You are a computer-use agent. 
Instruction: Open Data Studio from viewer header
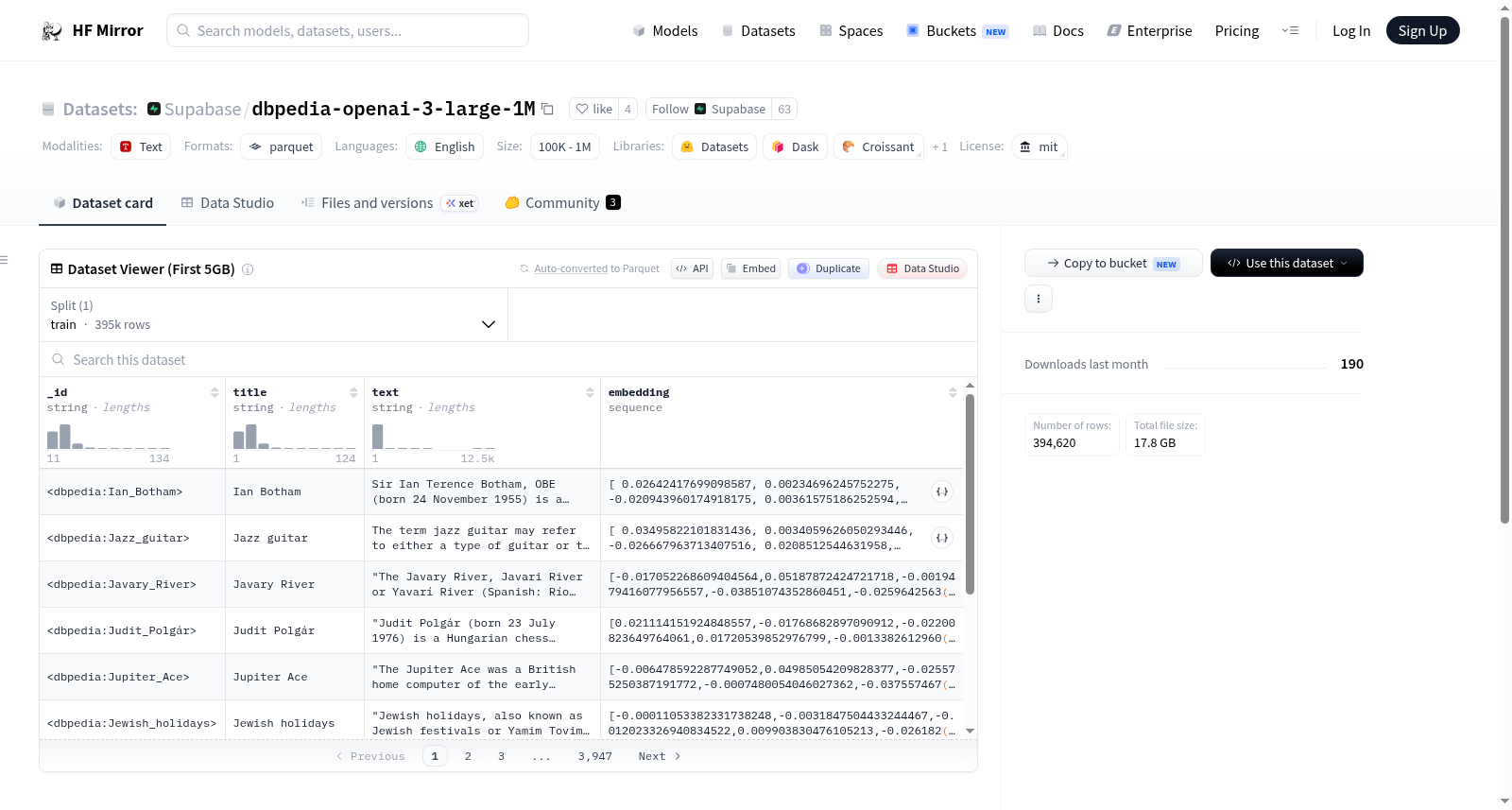tap(922, 268)
